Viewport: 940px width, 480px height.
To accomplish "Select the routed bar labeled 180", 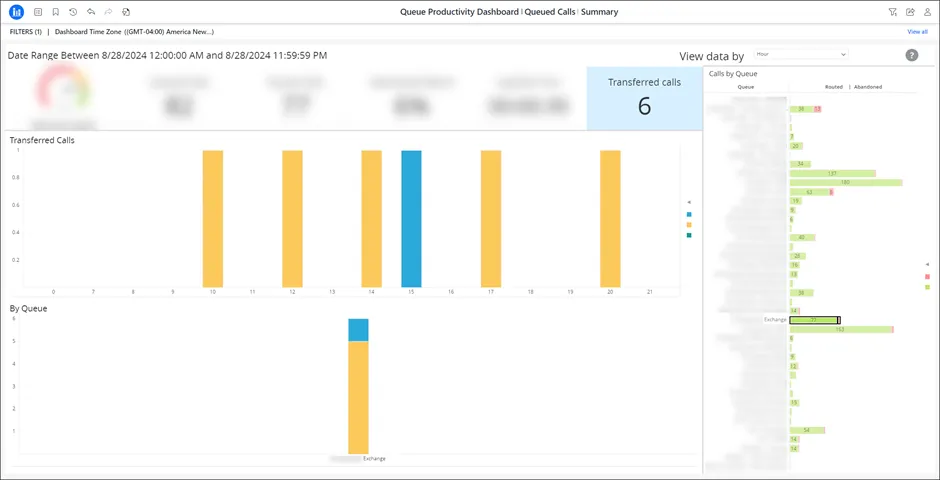I will [846, 183].
